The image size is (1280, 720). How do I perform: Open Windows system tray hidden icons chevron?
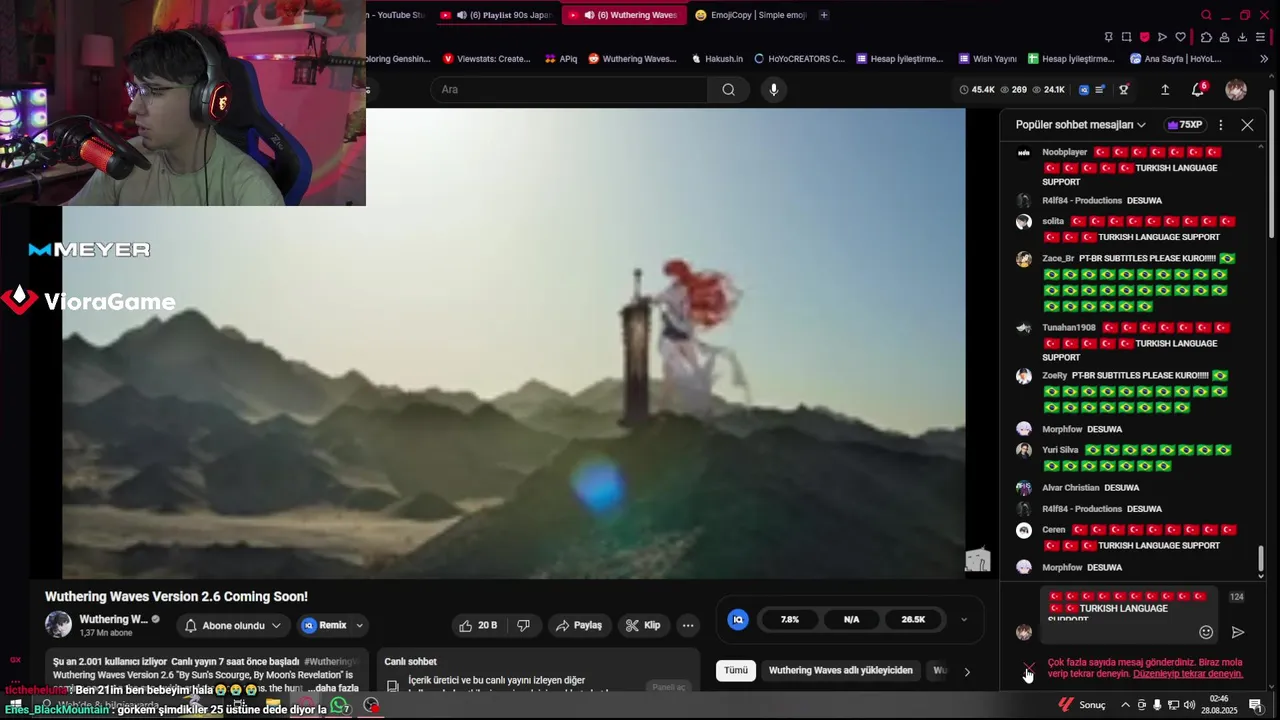[1125, 705]
